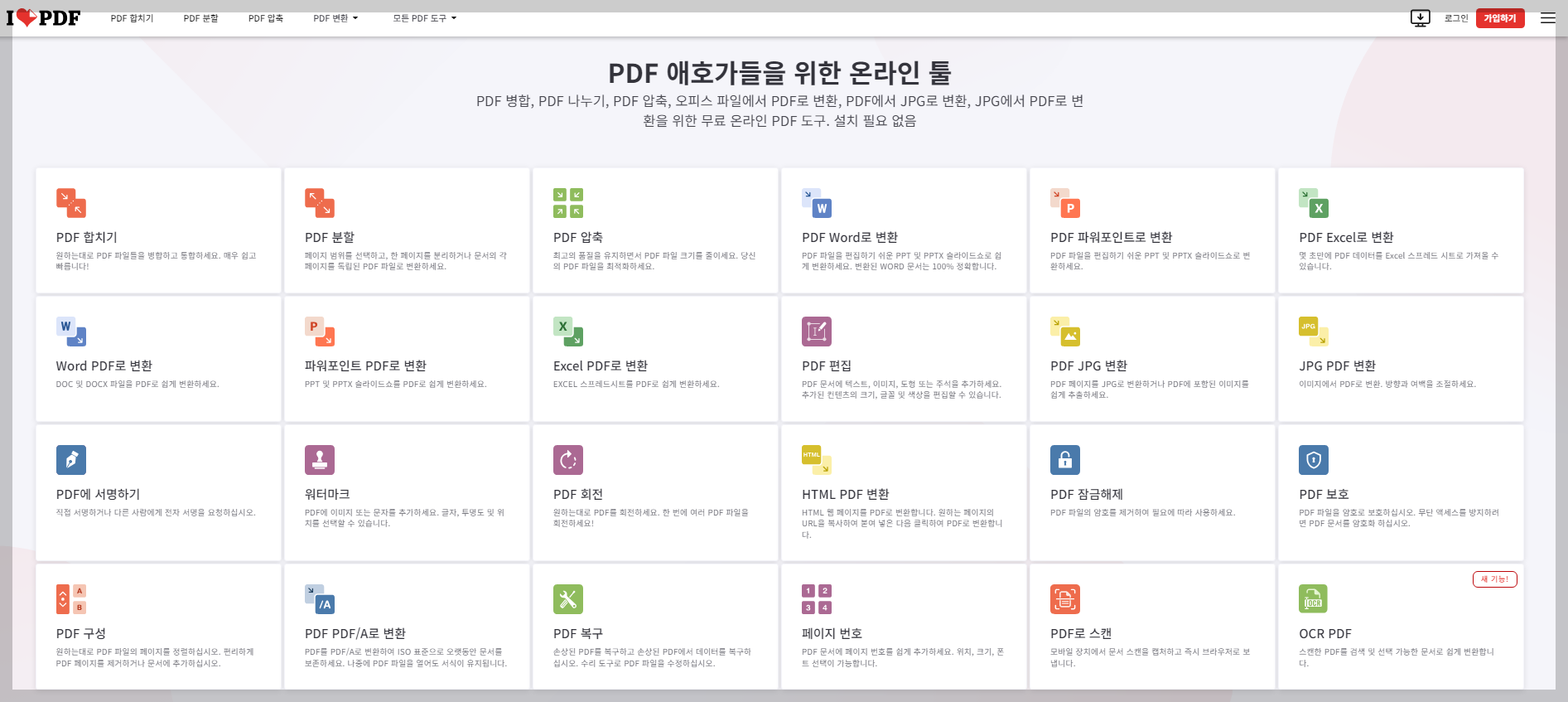Open PDF 분할 in the top navigation
The image size is (1568, 702).
tap(201, 18)
